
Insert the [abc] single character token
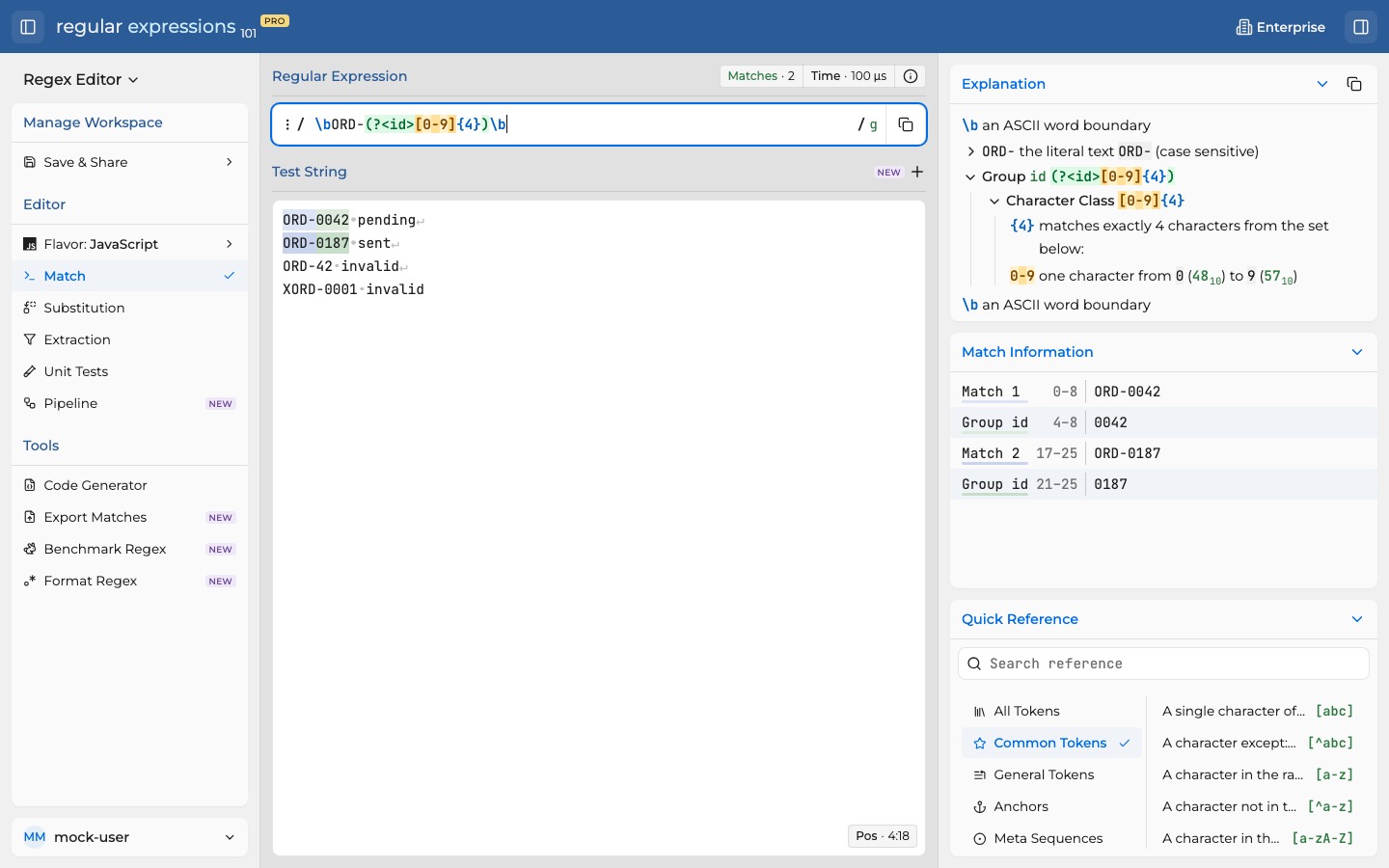point(1258,711)
